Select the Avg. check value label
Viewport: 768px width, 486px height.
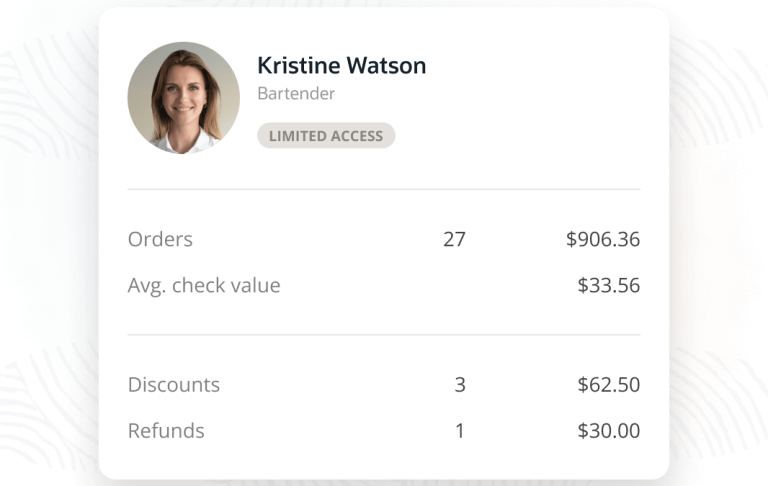204,286
